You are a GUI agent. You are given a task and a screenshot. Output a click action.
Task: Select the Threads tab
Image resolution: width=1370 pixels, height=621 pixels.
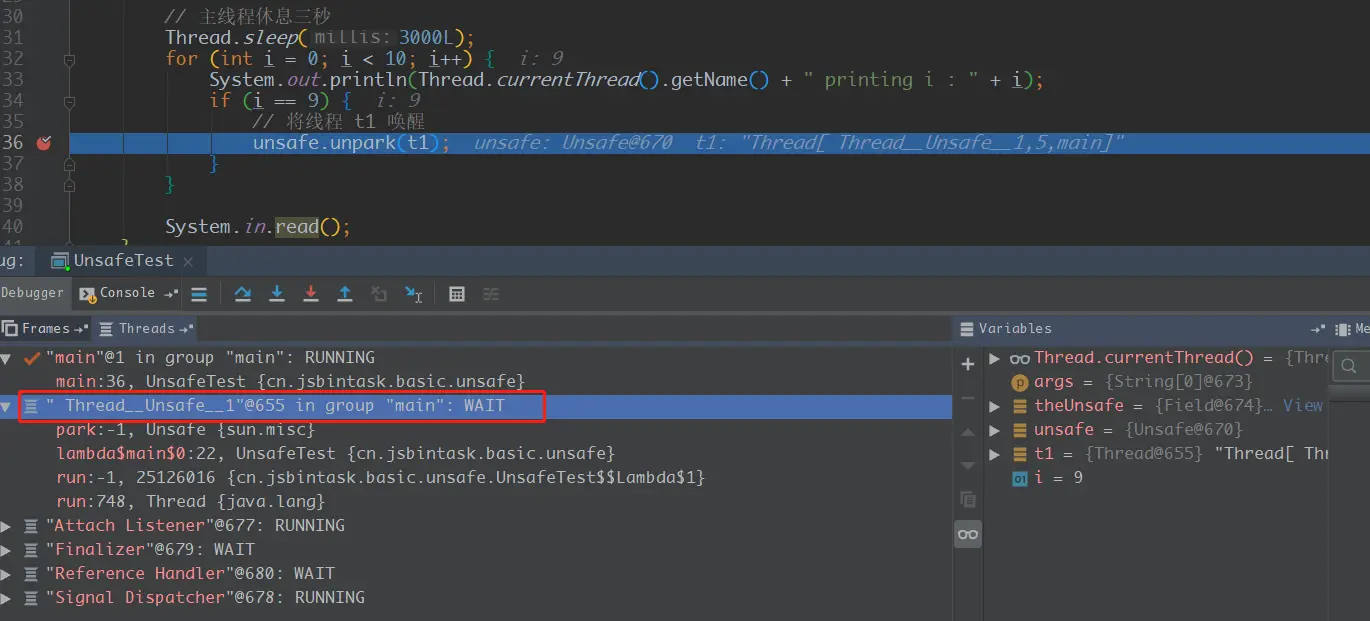click(146, 328)
